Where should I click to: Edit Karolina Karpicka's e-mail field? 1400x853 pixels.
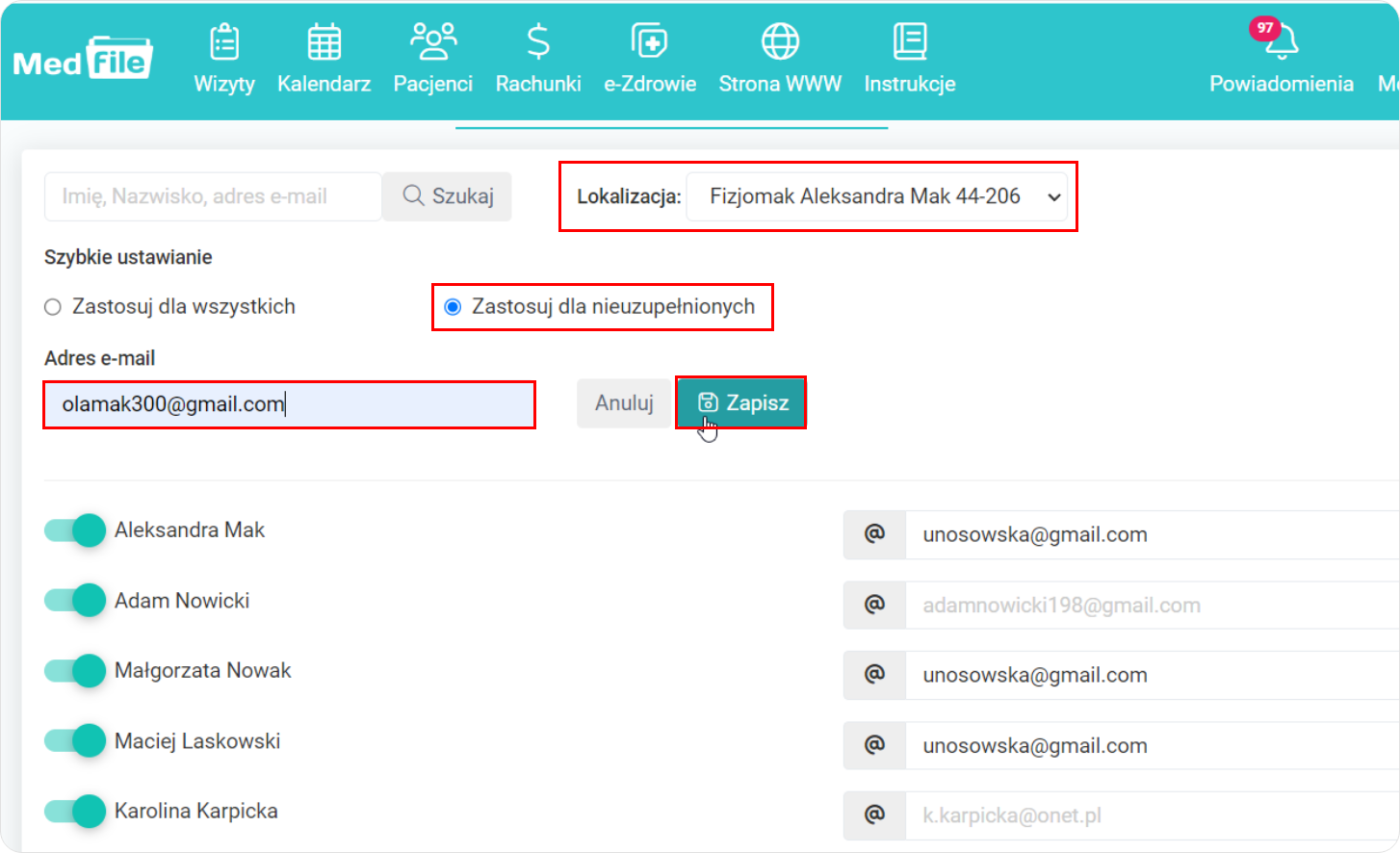tap(1153, 815)
